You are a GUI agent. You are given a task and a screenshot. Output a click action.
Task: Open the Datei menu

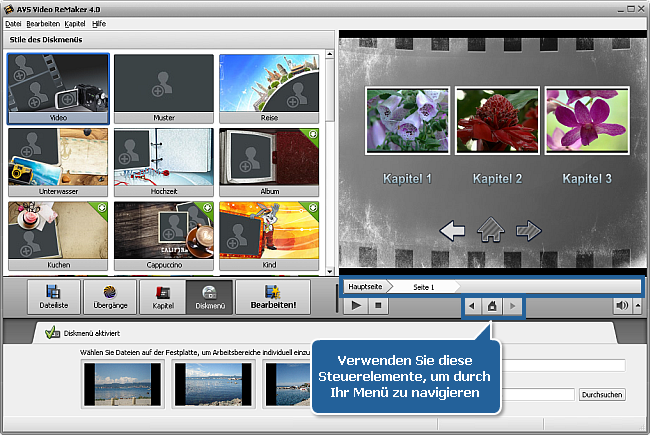tap(13, 23)
